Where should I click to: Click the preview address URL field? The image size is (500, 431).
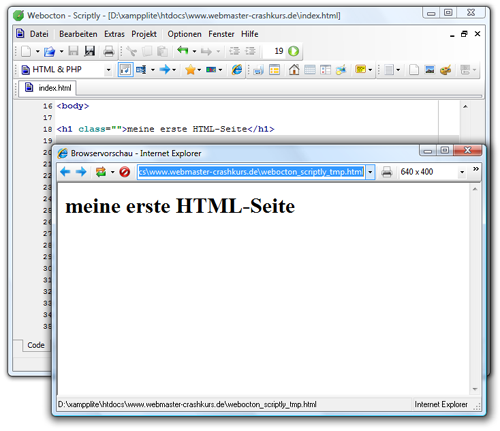coord(251,172)
